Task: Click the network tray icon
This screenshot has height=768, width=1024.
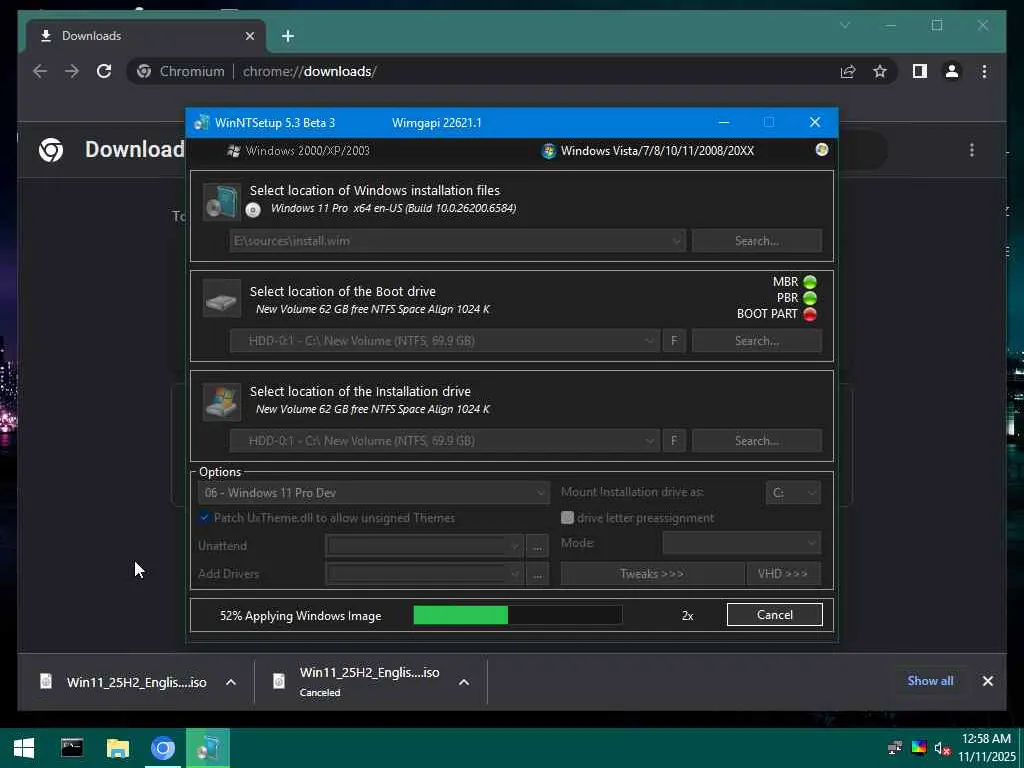Action: 895,748
